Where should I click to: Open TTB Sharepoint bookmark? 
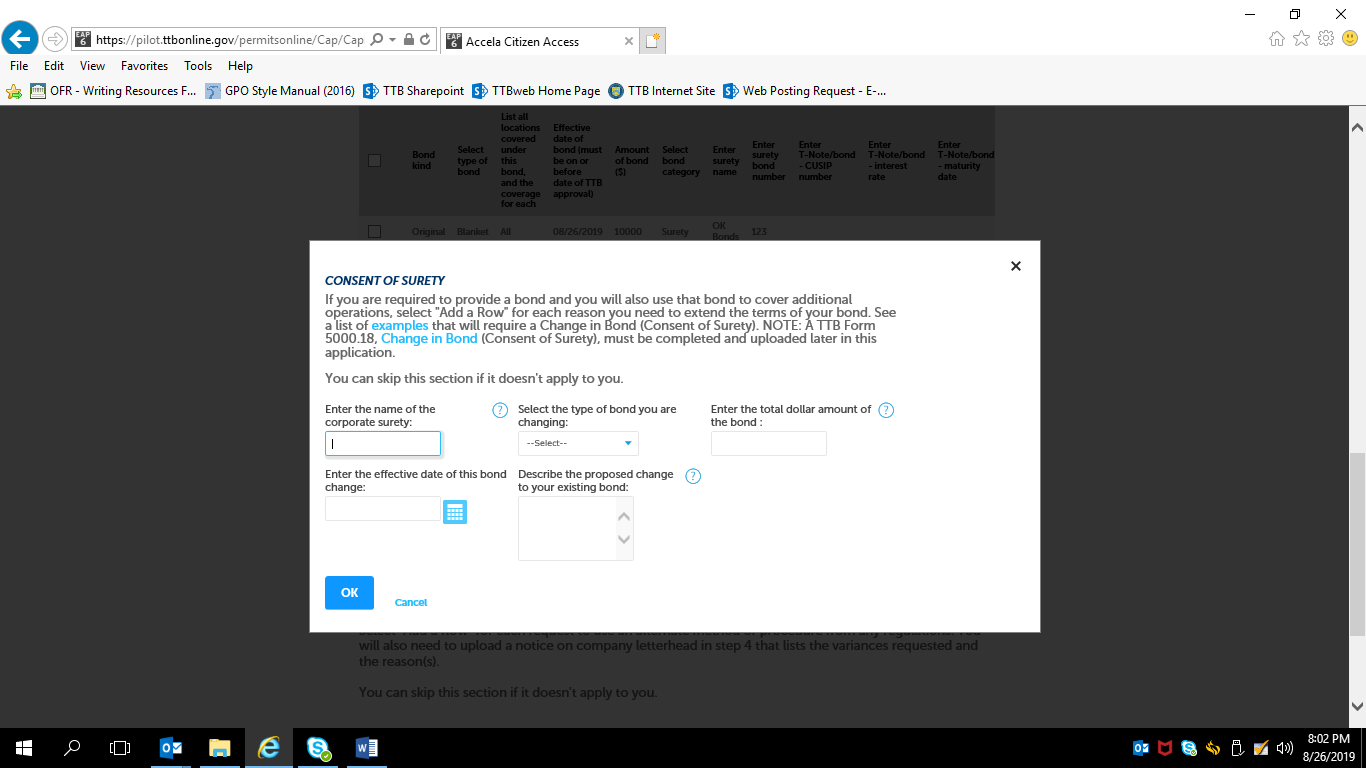[x=413, y=91]
